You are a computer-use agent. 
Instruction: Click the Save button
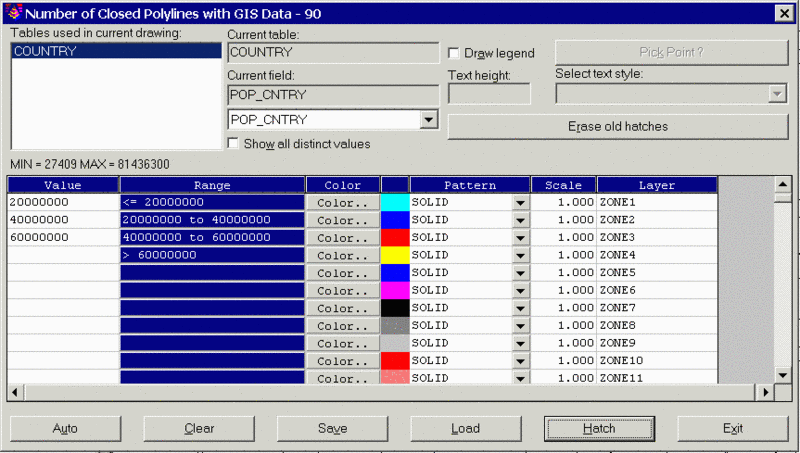(333, 429)
